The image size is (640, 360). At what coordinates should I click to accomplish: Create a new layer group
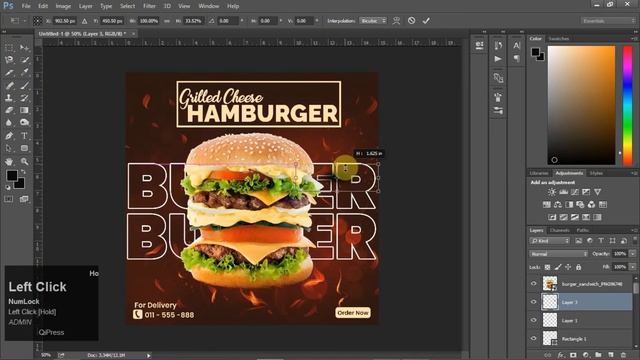(598, 355)
